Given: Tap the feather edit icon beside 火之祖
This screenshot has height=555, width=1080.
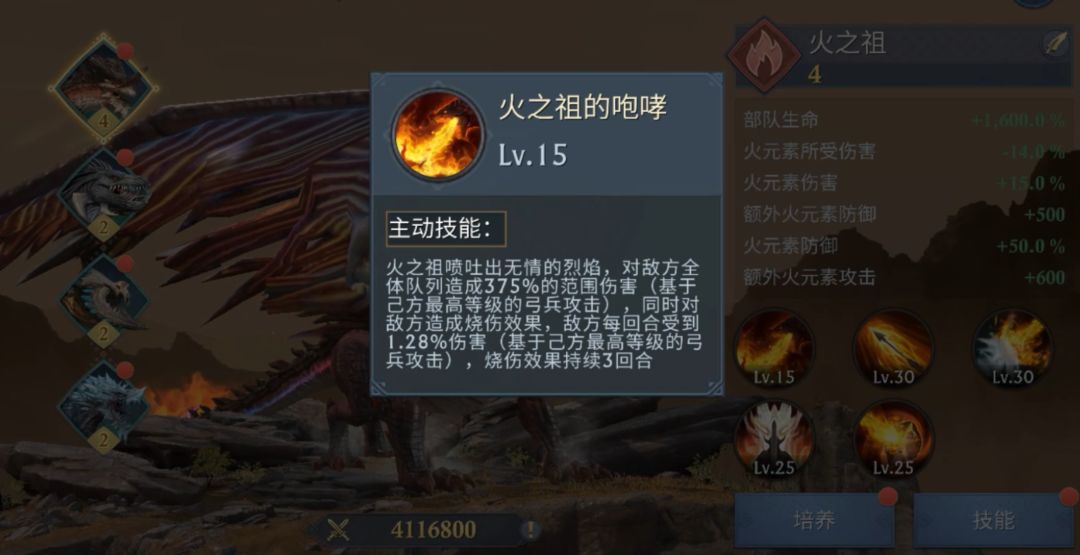Looking at the screenshot, I should point(1055,44).
